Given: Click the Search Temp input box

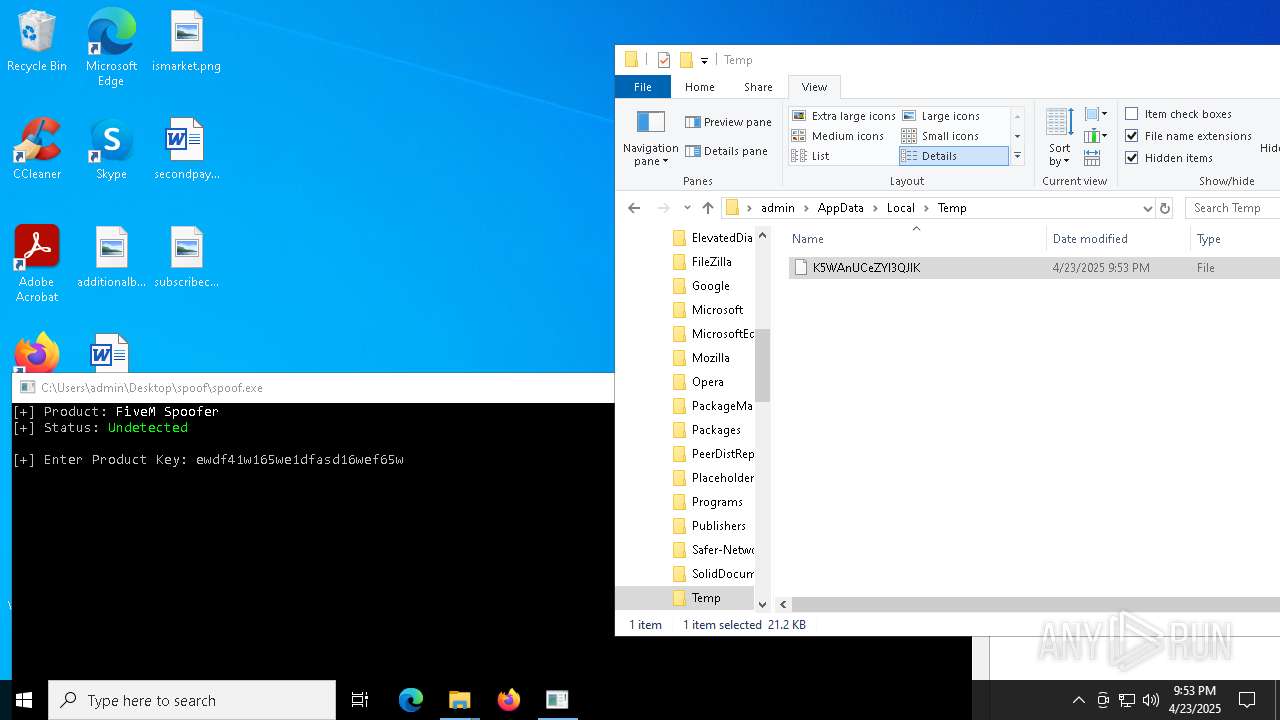Looking at the screenshot, I should pyautogui.click(x=1233, y=208).
